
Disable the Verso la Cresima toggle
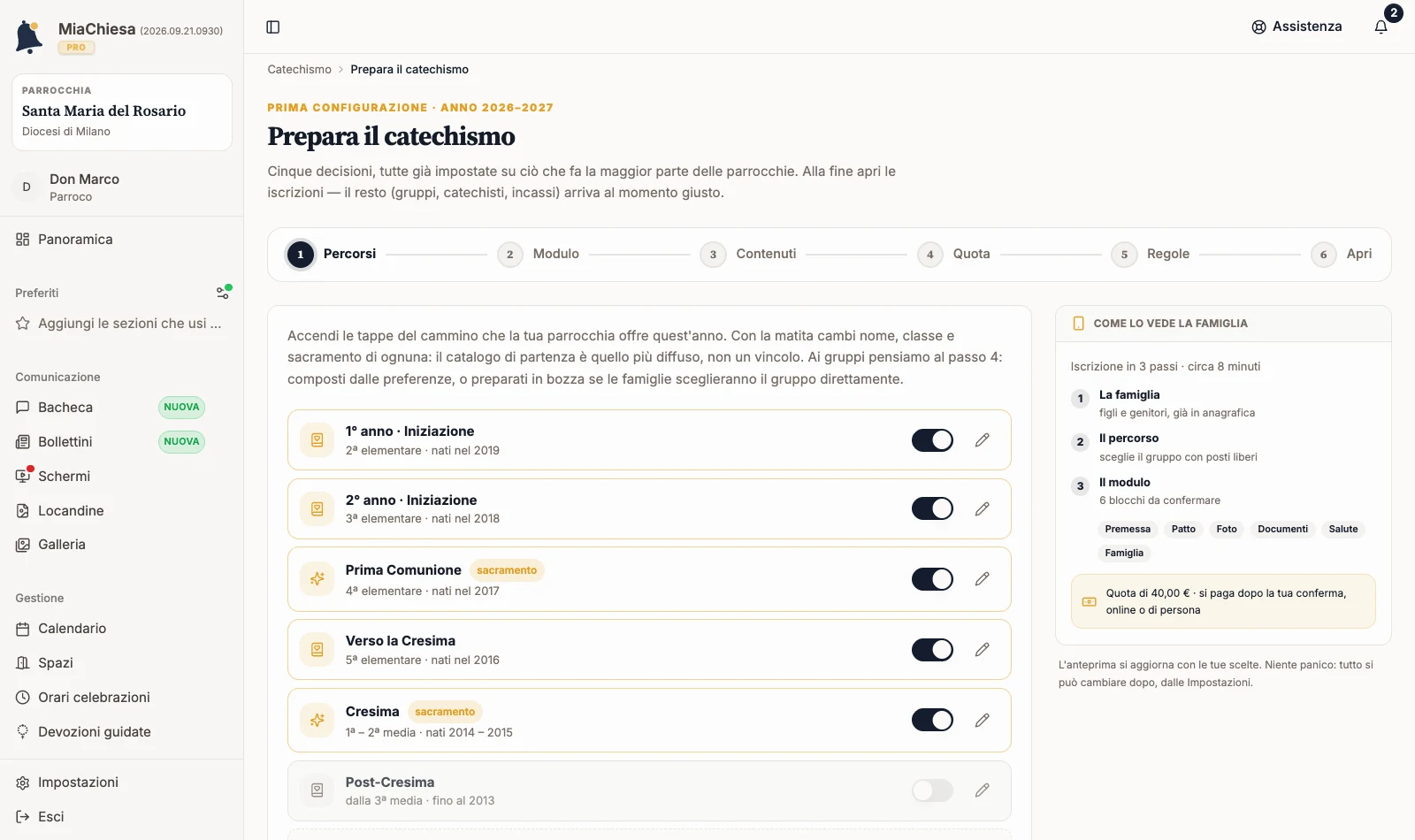[x=932, y=650]
